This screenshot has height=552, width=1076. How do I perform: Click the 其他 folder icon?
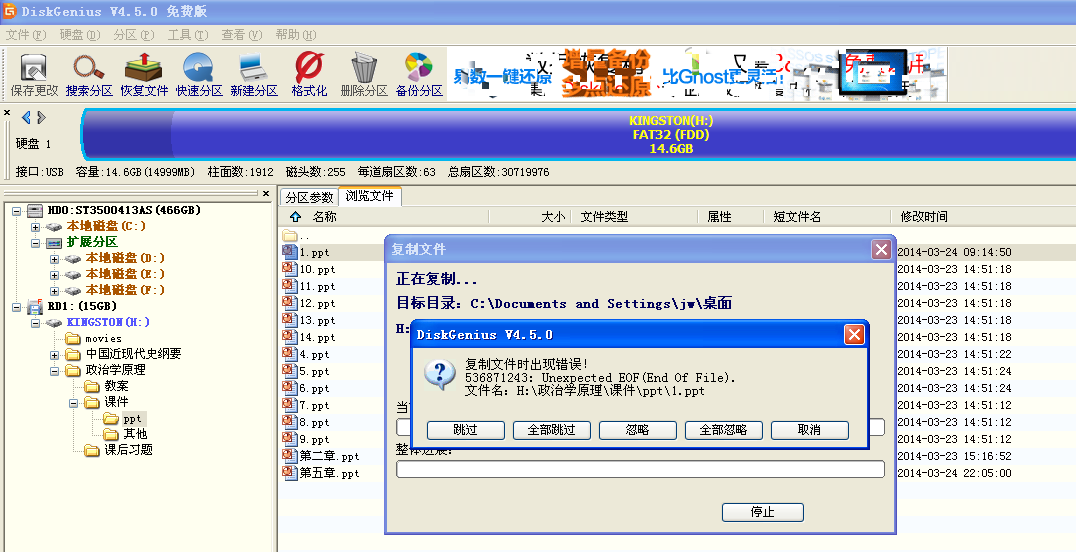tap(111, 434)
